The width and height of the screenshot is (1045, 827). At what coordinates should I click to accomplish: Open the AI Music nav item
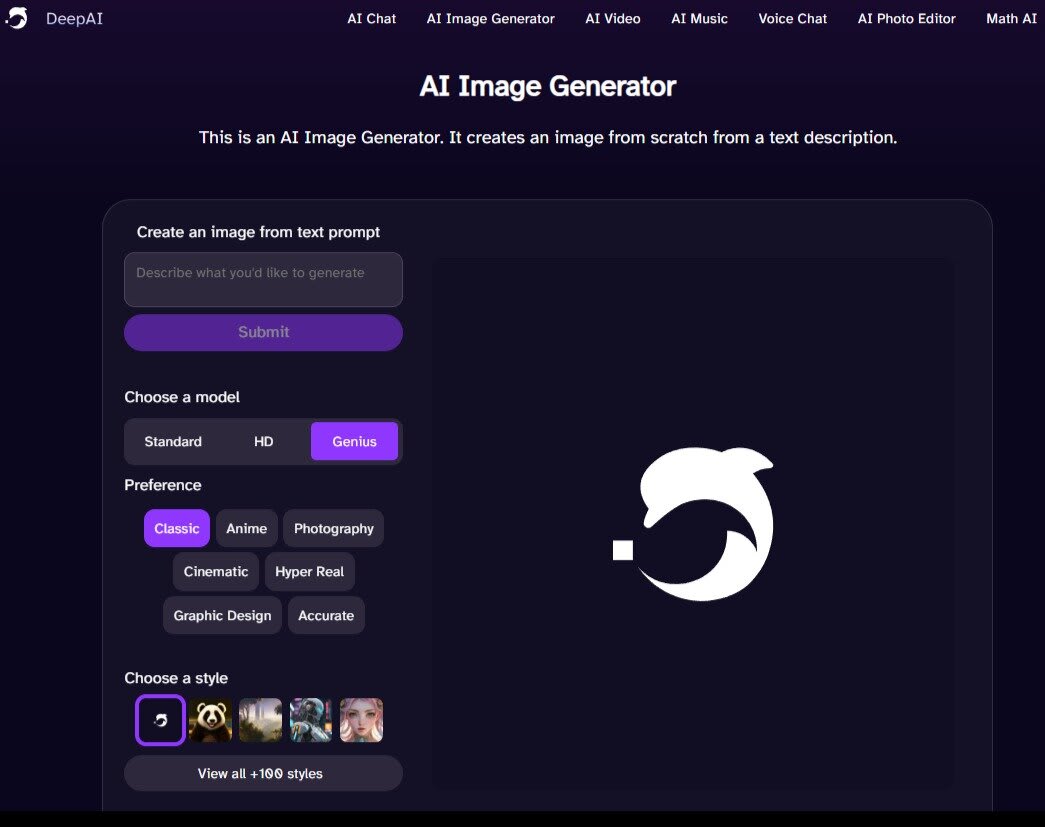(699, 19)
